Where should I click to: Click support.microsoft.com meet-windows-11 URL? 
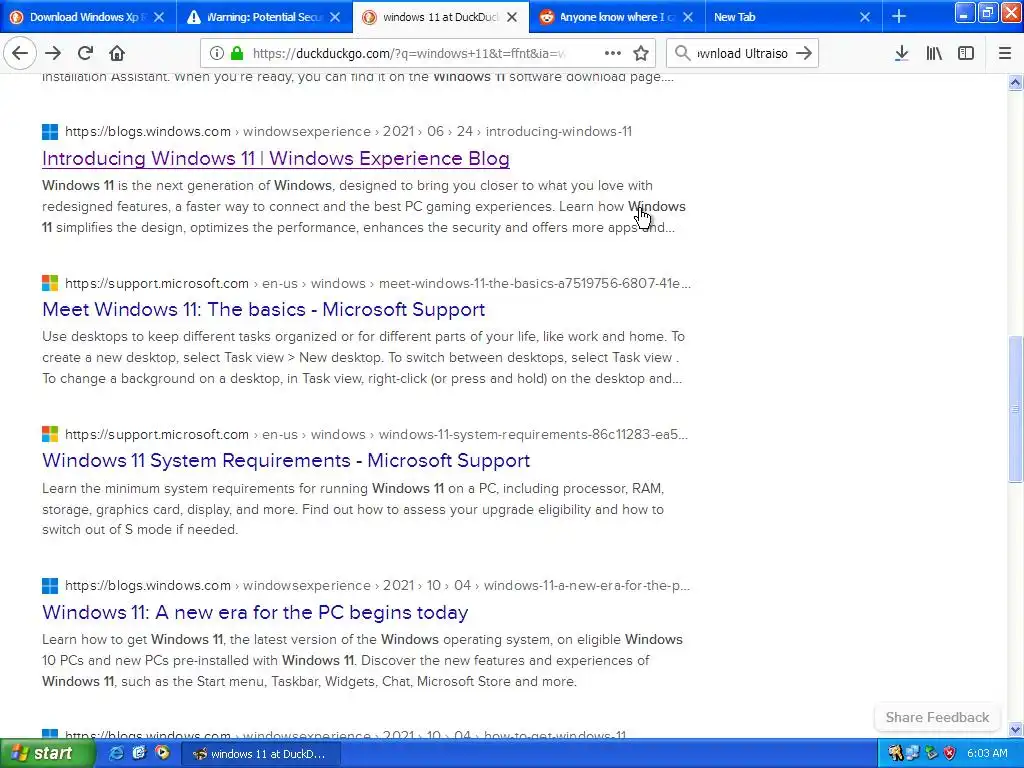tap(377, 283)
